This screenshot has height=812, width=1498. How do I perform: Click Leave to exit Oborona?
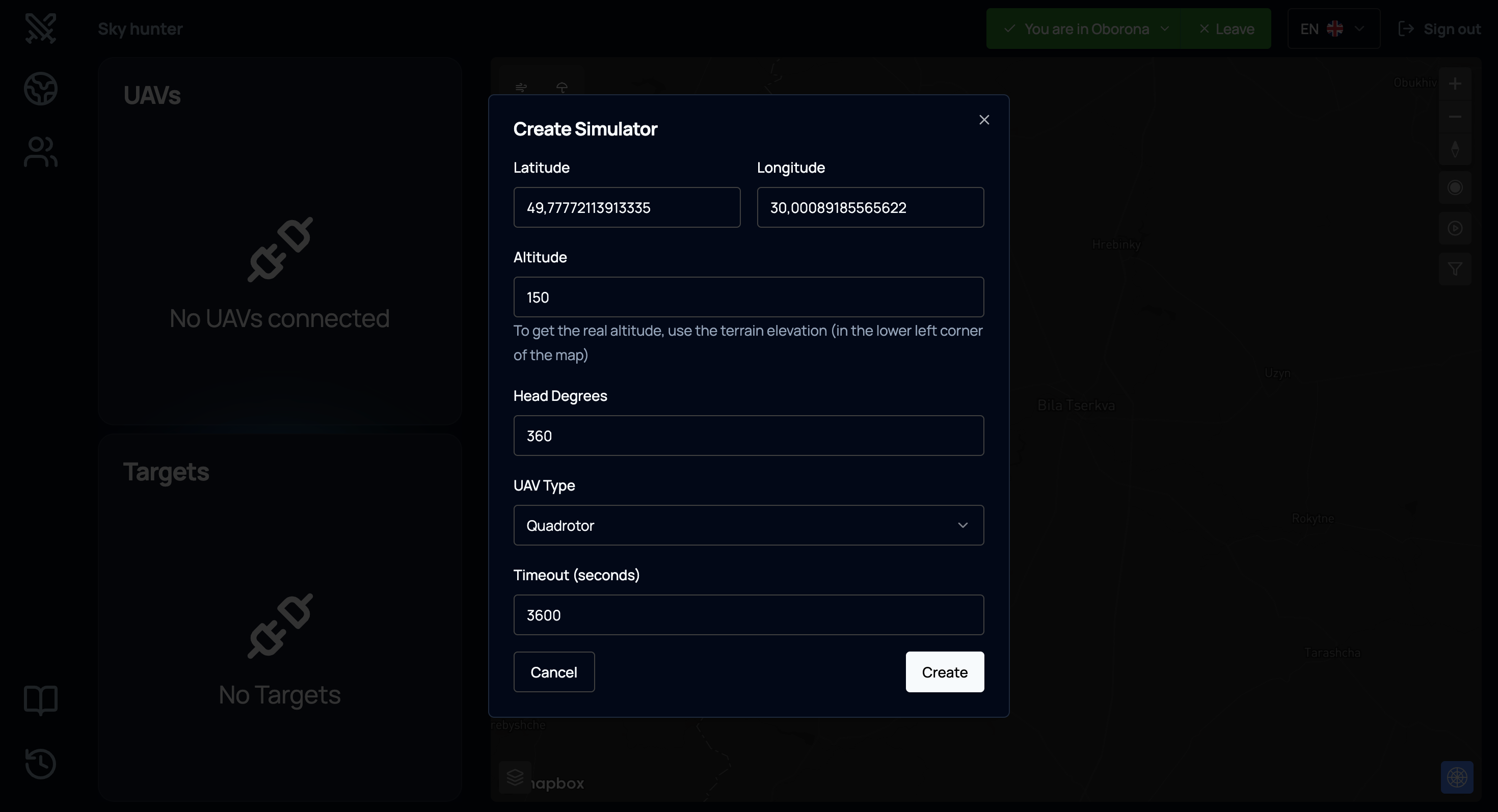point(1227,29)
